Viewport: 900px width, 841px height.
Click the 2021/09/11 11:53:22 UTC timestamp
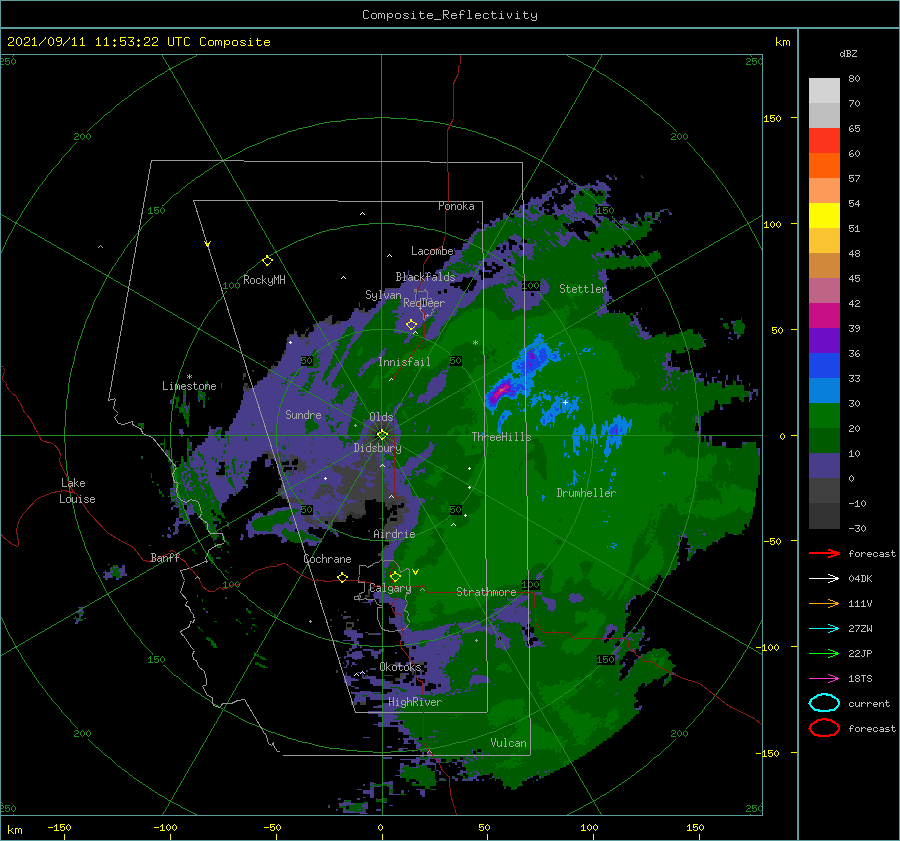point(138,42)
